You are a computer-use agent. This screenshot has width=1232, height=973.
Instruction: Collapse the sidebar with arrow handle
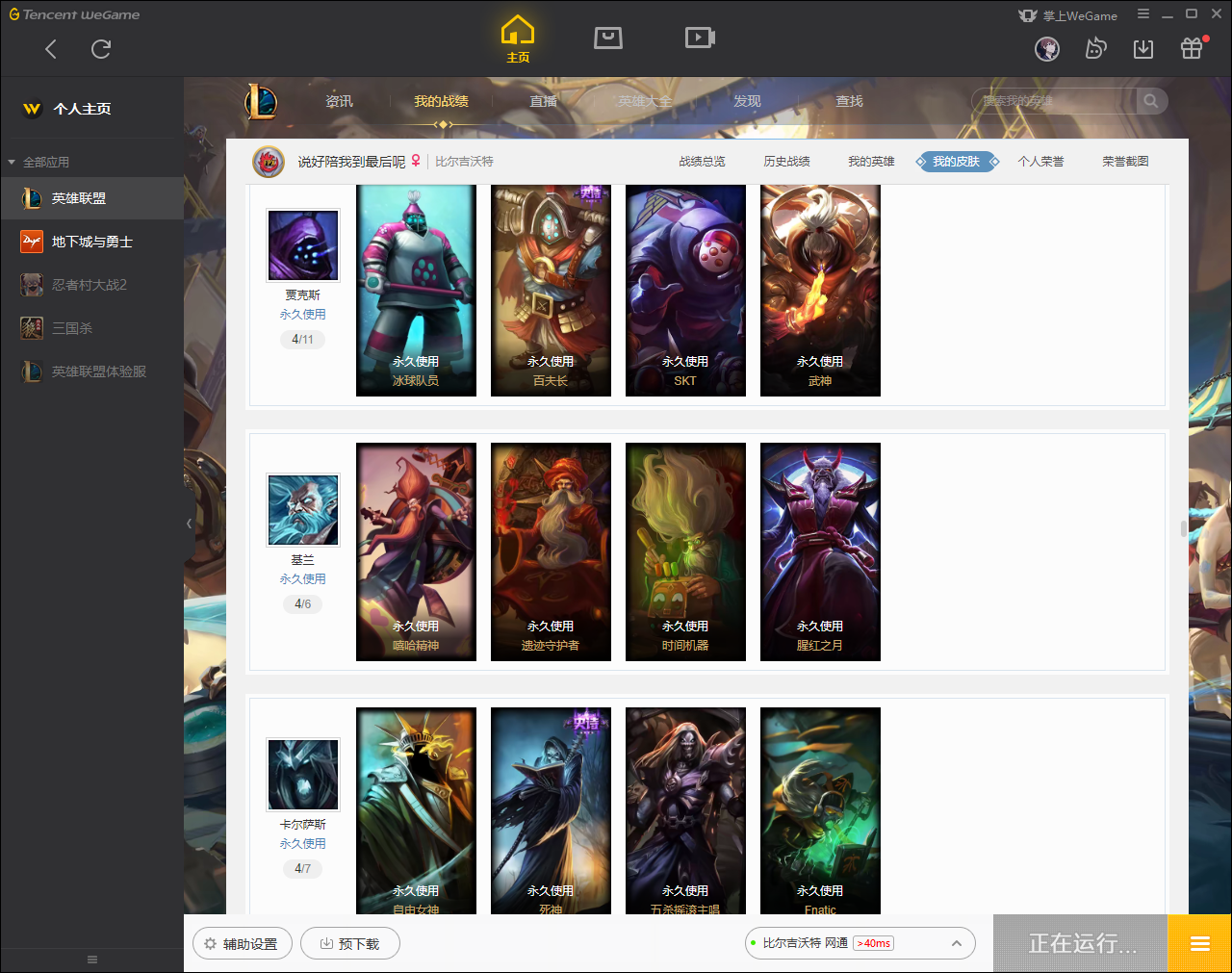point(190,524)
